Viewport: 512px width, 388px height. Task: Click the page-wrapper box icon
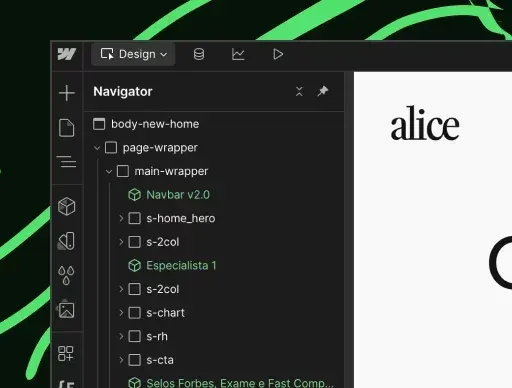(111, 148)
